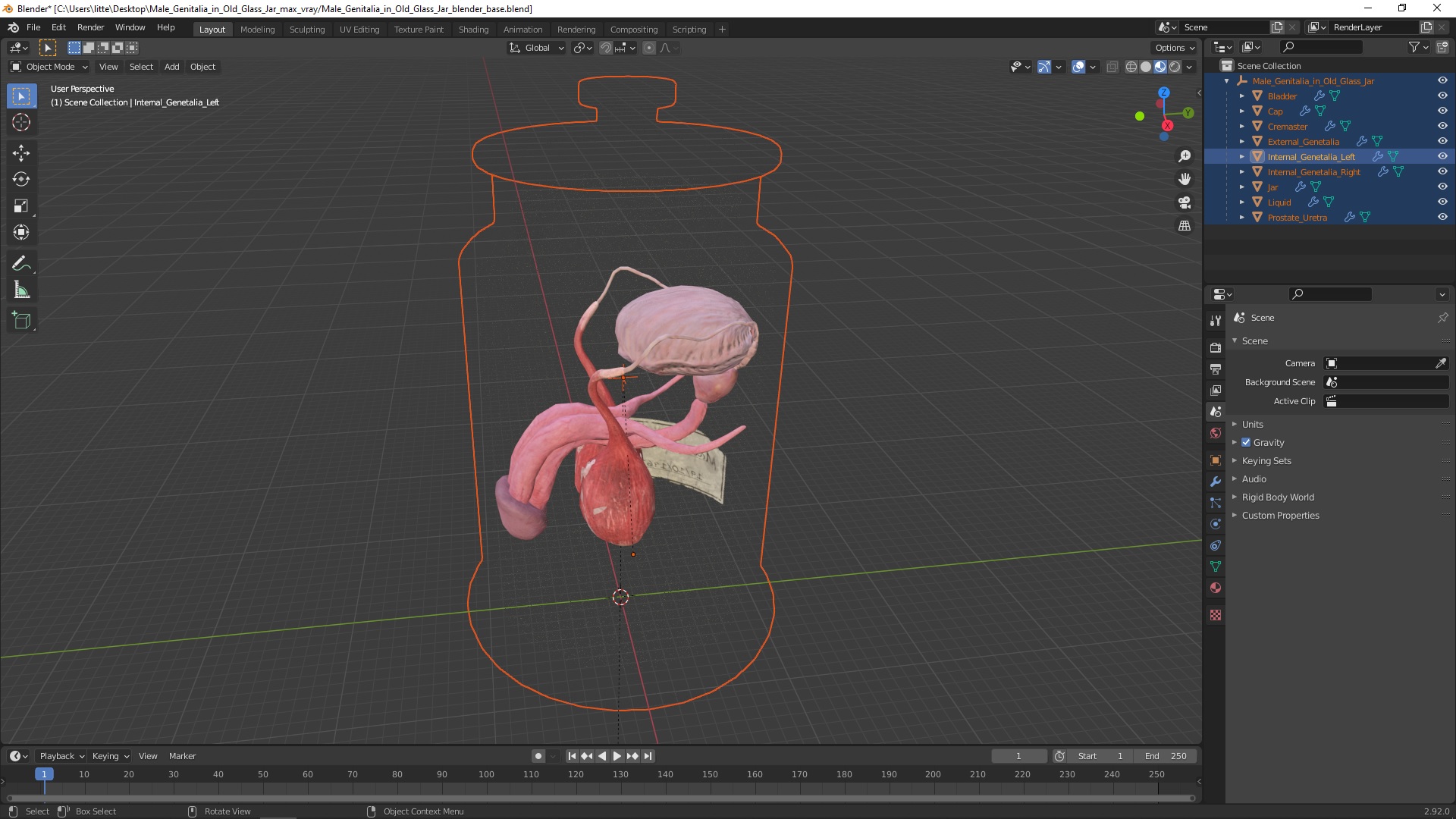Hide Liquid object via eye icon
The image size is (1456, 819).
(1442, 202)
